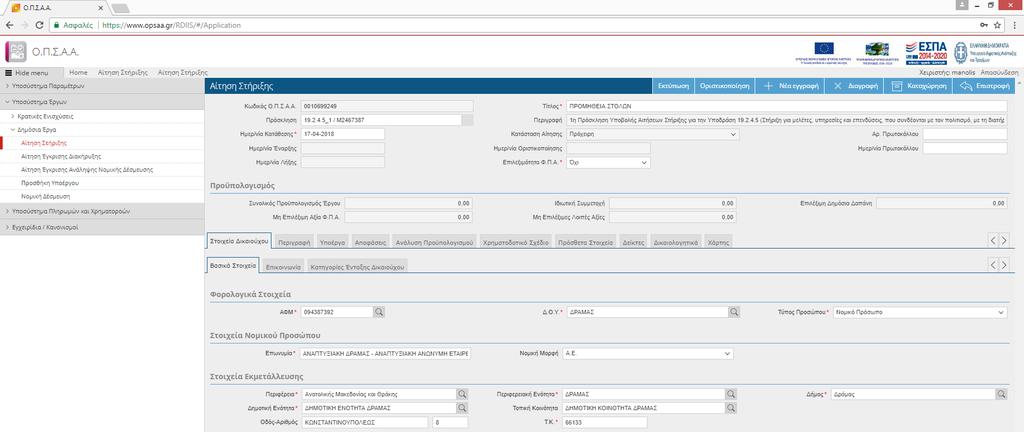Click the Home breadcrumb link
This screenshot has width=1024, height=432.
point(78,72)
